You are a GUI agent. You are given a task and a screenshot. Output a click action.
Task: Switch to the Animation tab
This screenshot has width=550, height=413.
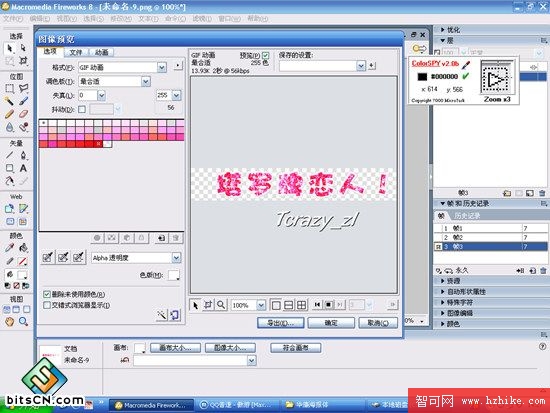(x=101, y=52)
